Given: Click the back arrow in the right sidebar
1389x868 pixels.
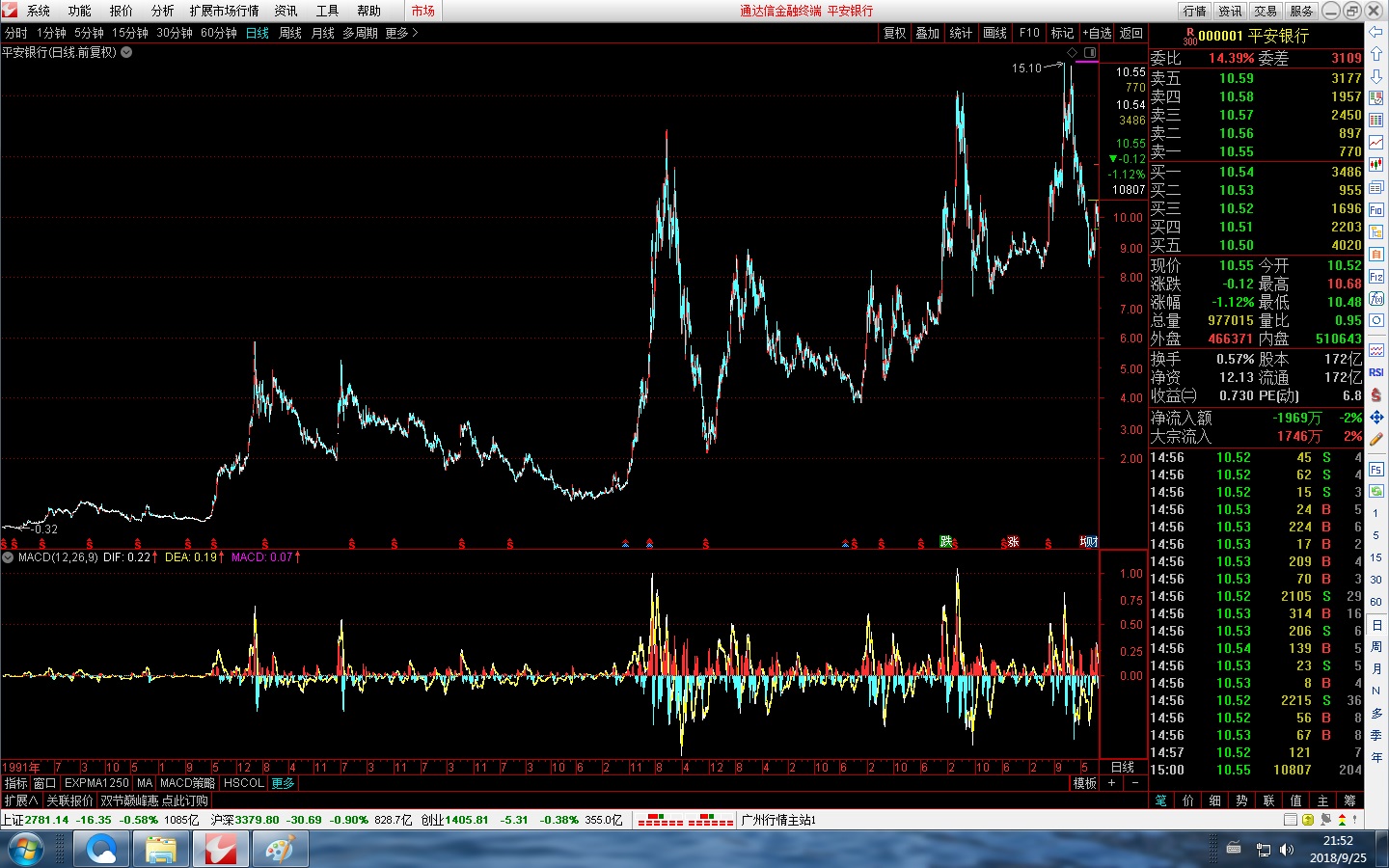Looking at the screenshot, I should tap(1376, 32).
